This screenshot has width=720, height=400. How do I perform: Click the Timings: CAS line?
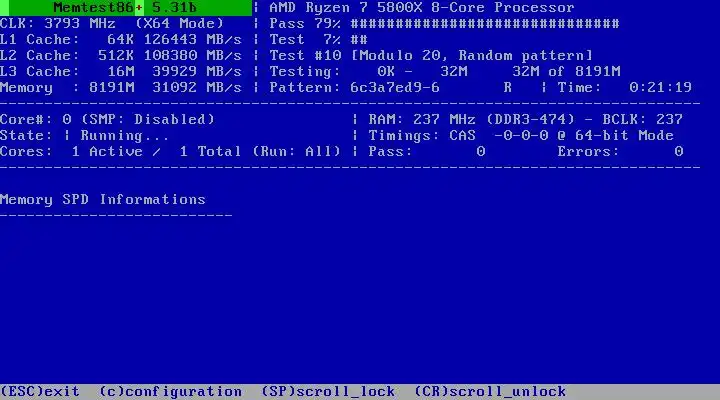[x=521, y=135]
